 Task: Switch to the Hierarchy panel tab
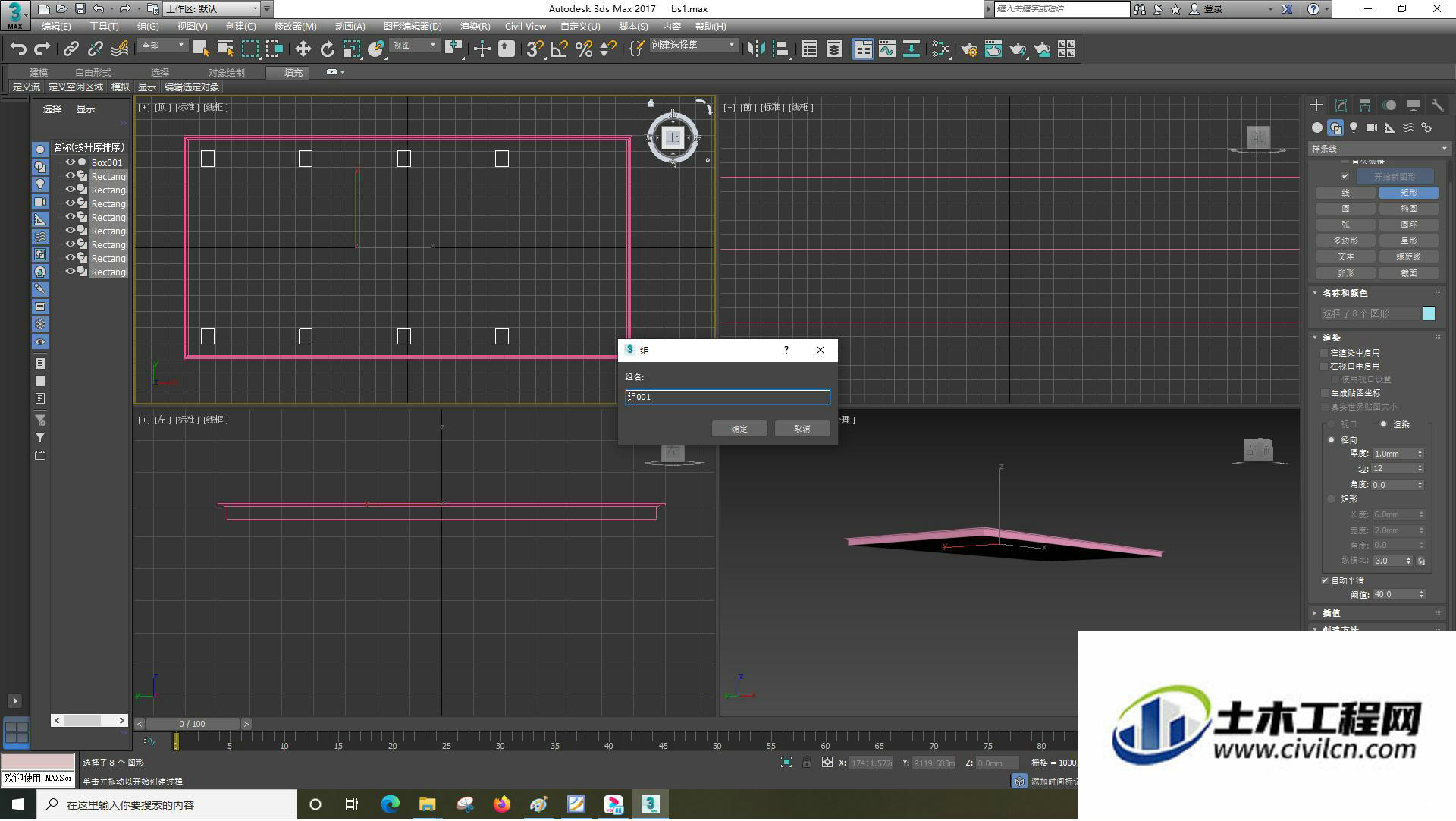click(x=1364, y=105)
